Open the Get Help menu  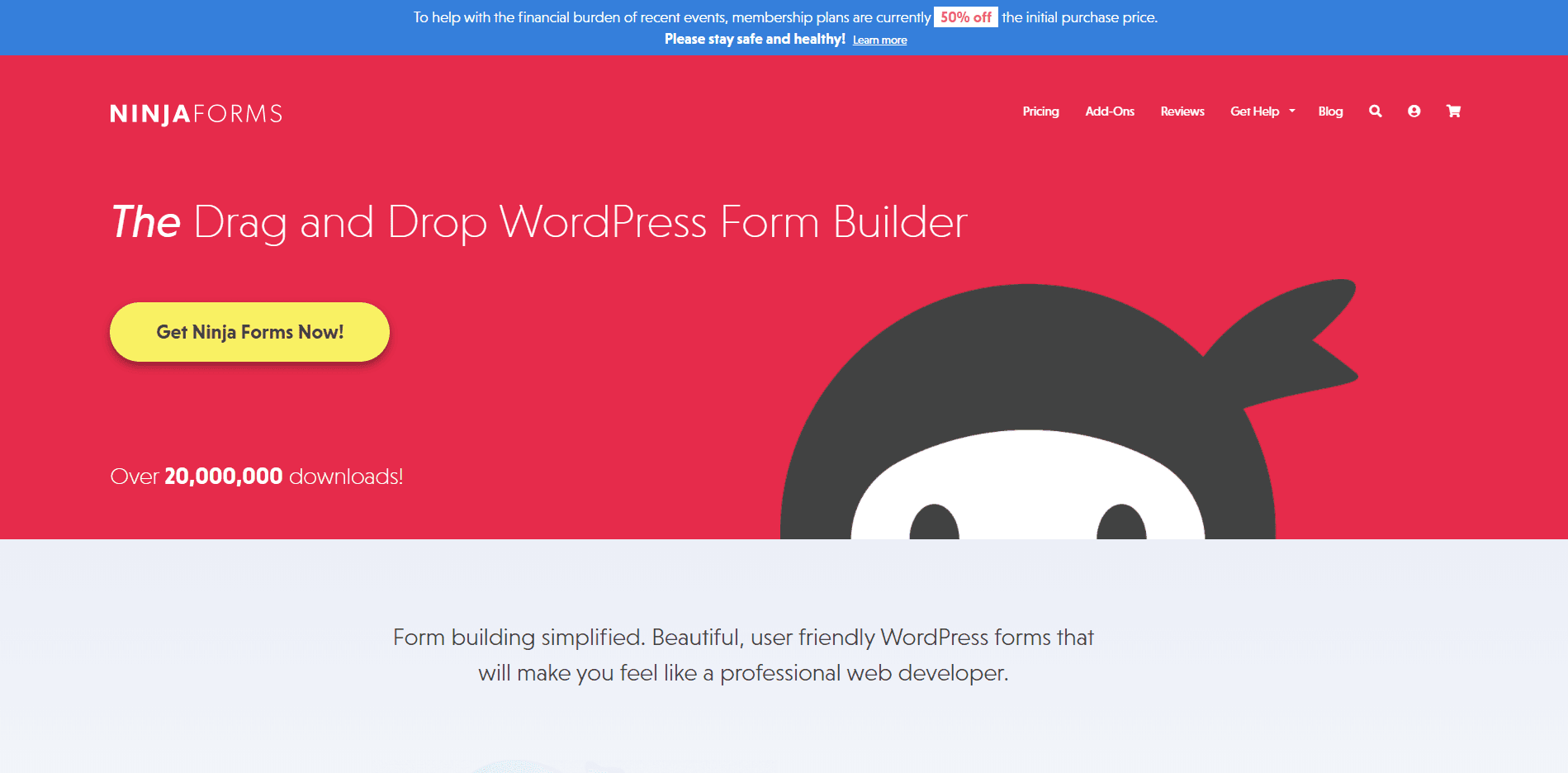tap(1255, 111)
